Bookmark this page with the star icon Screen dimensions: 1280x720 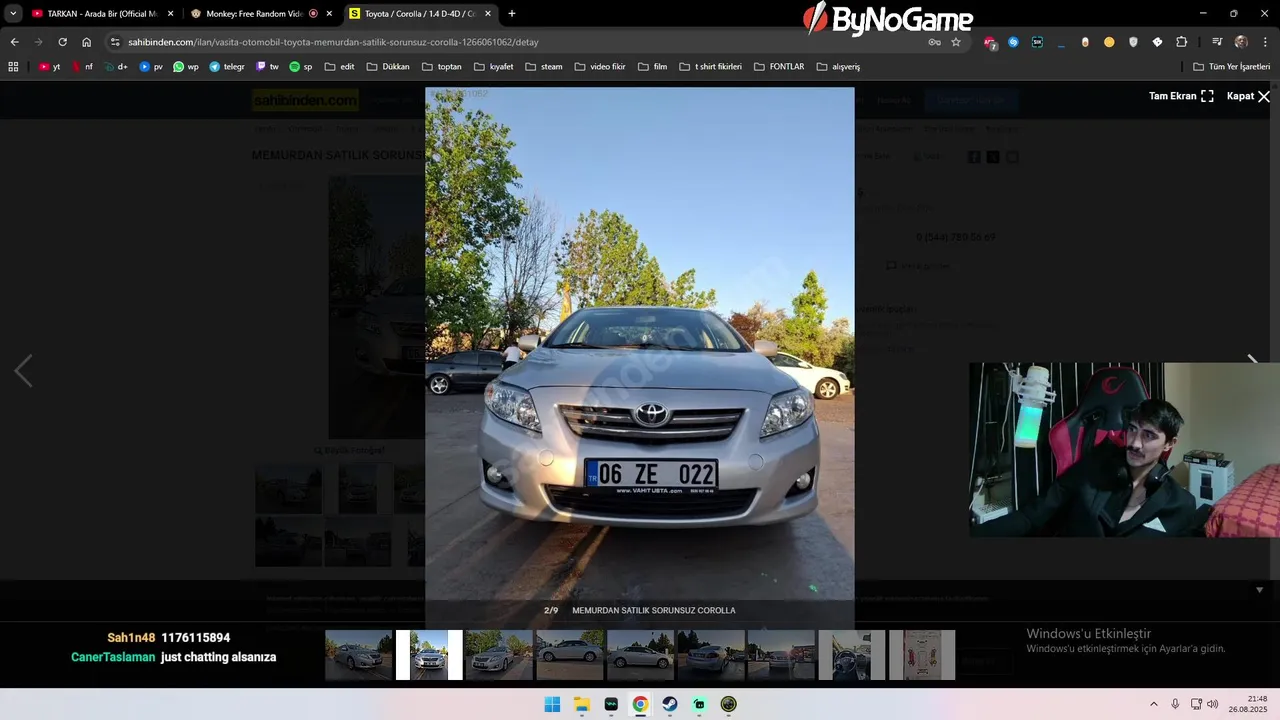click(x=956, y=42)
